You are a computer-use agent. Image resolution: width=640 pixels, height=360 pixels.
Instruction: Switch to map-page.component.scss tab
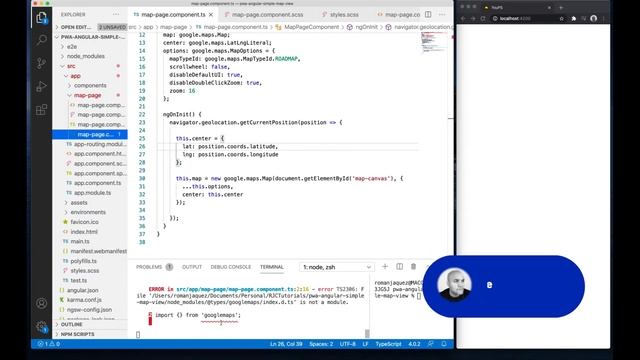click(x=267, y=15)
